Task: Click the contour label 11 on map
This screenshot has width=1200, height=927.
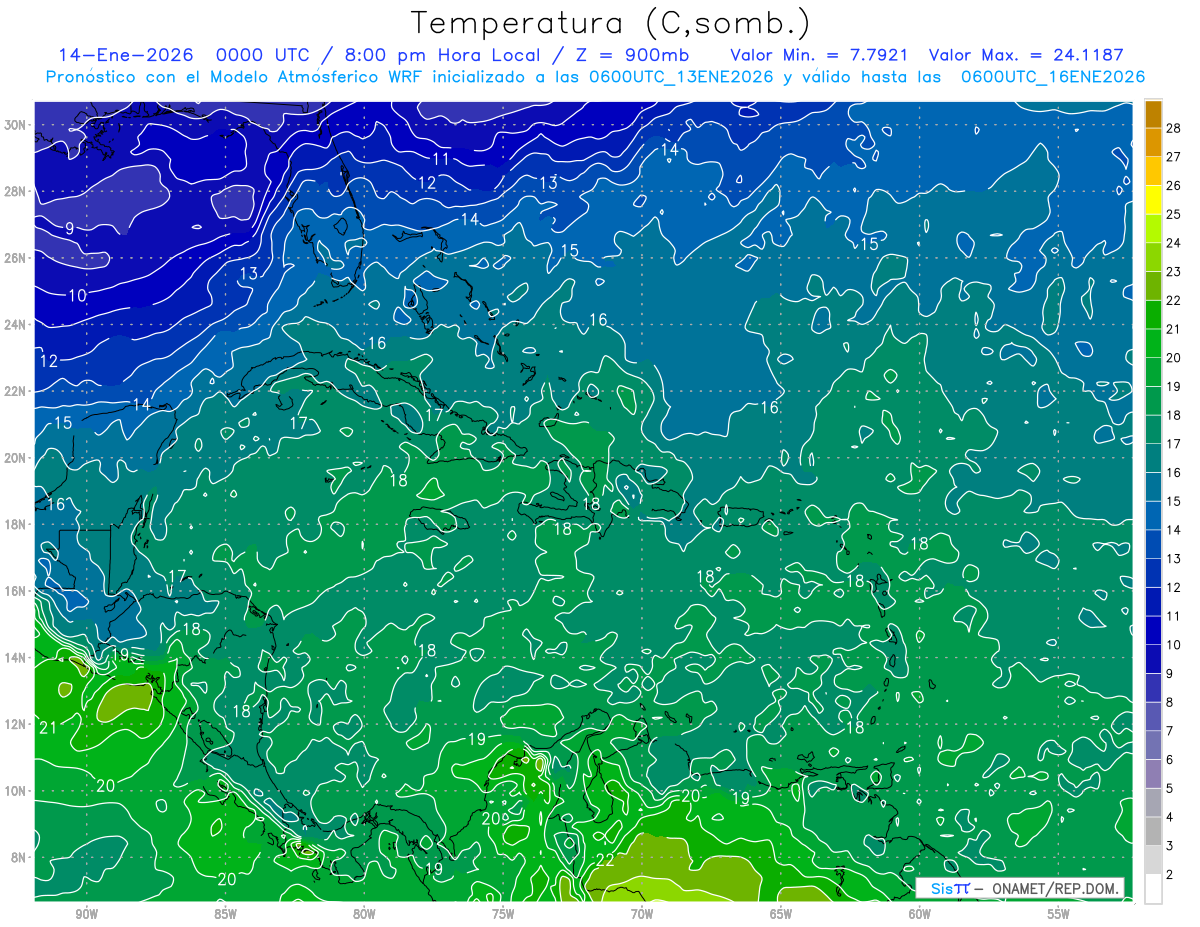Action: pos(441,159)
